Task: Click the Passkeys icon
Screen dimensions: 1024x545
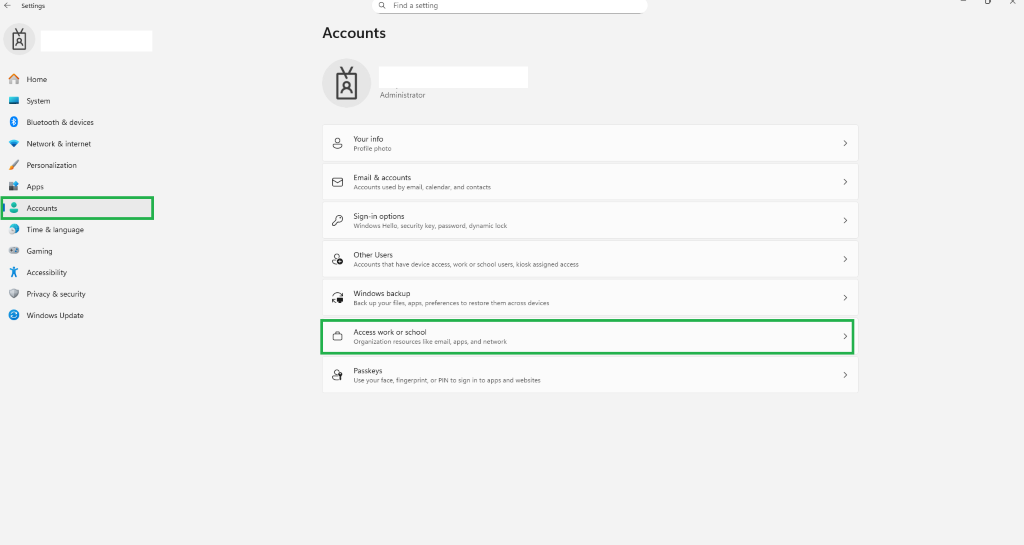Action: pos(338,375)
